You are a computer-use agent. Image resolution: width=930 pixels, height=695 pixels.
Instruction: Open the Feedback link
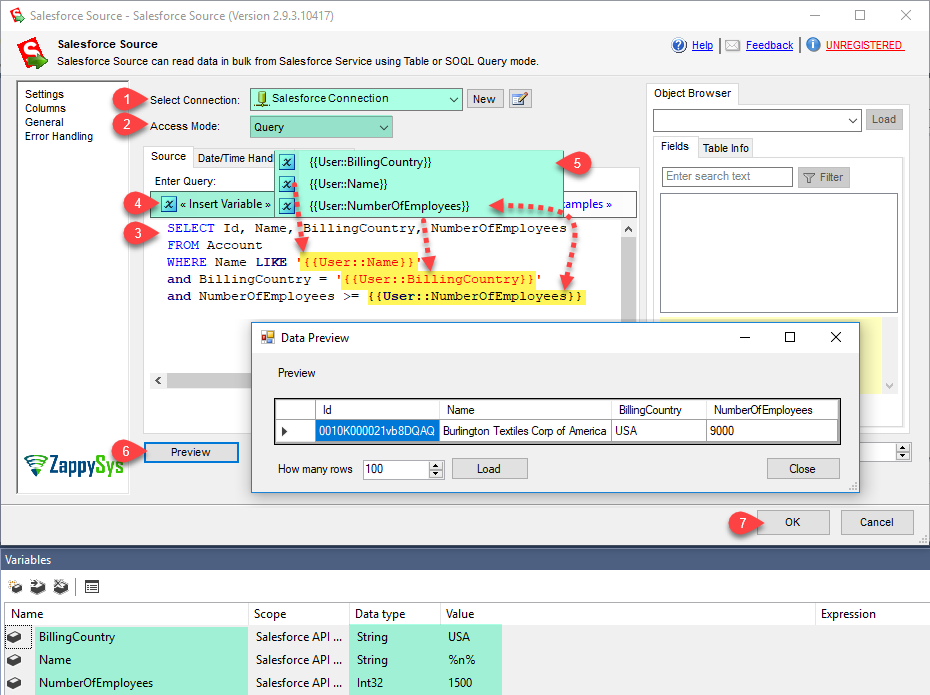click(769, 45)
